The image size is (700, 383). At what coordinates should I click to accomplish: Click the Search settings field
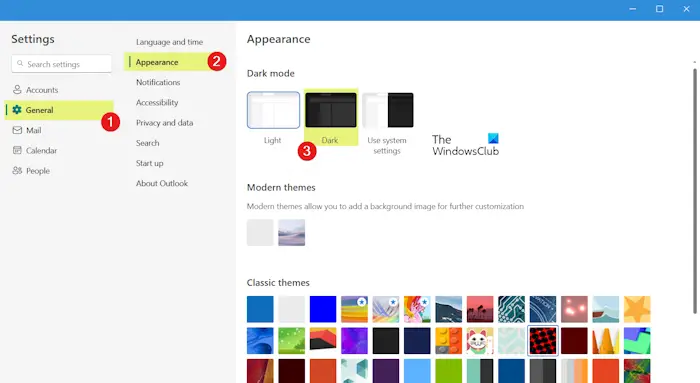pyautogui.click(x=62, y=64)
